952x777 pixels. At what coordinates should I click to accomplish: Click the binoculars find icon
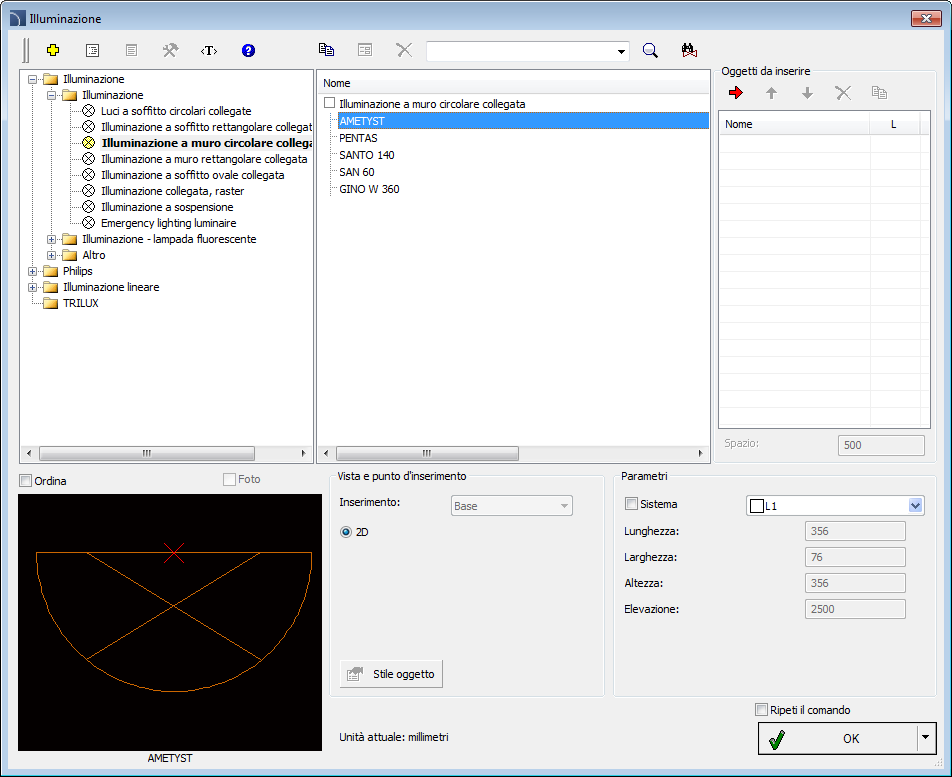[x=689, y=50]
